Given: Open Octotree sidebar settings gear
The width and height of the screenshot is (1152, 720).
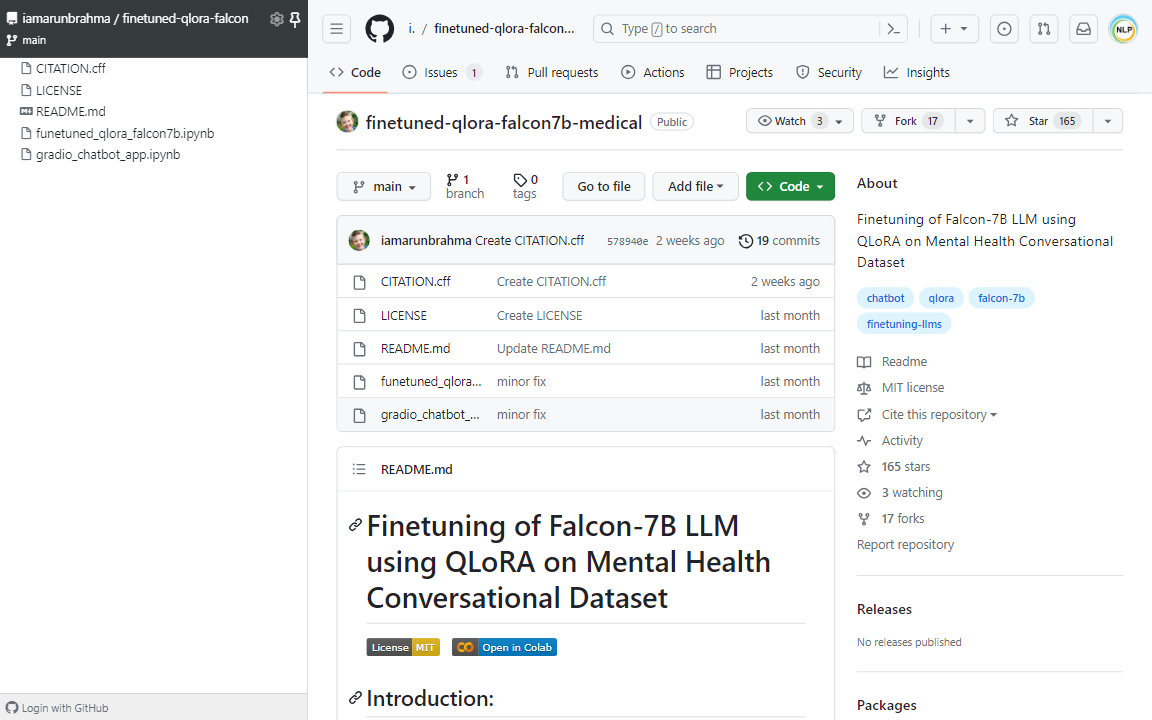Looking at the screenshot, I should [276, 19].
